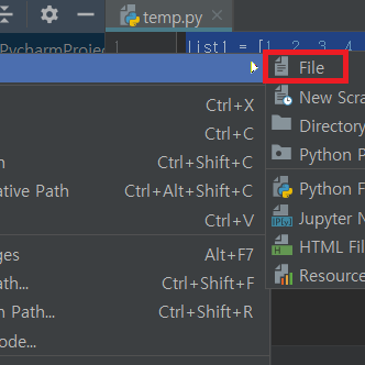This screenshot has width=365, height=365.
Task: Open the settings gear in project panel
Action: tap(49, 15)
